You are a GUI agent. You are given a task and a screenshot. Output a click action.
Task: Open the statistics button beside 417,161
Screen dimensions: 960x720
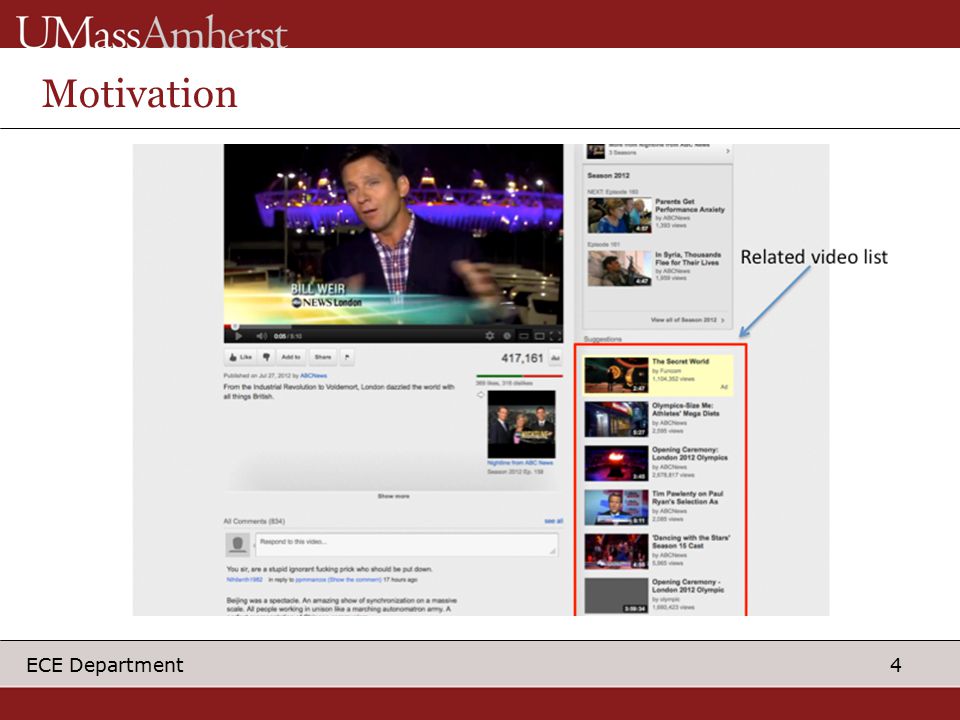coord(555,358)
